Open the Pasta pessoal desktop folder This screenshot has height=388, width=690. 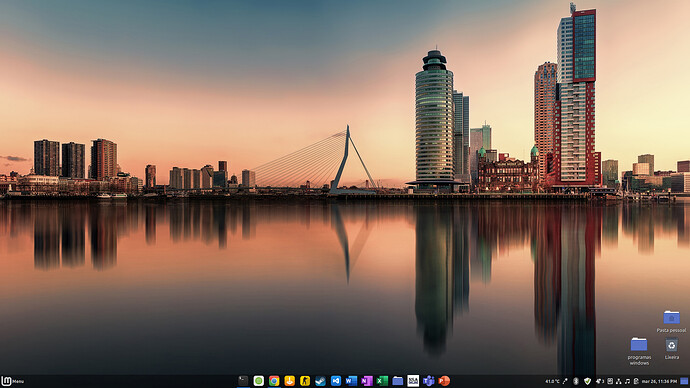[671, 322]
